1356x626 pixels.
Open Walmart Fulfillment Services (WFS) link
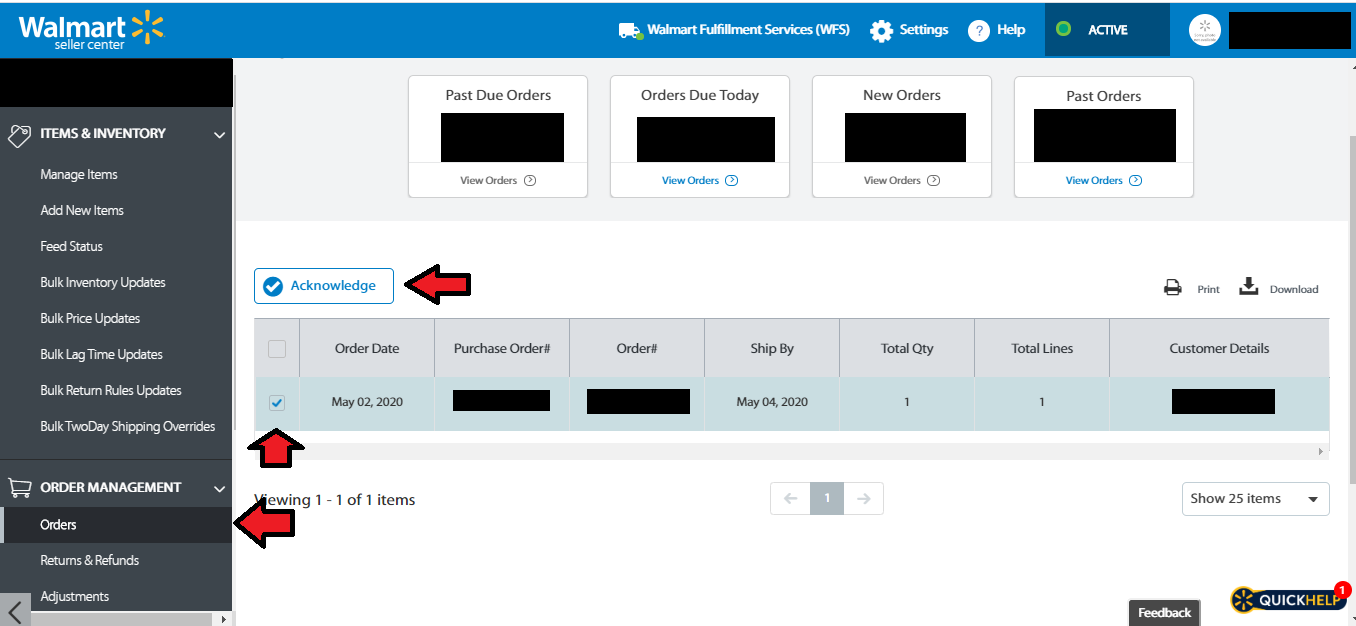click(x=748, y=30)
